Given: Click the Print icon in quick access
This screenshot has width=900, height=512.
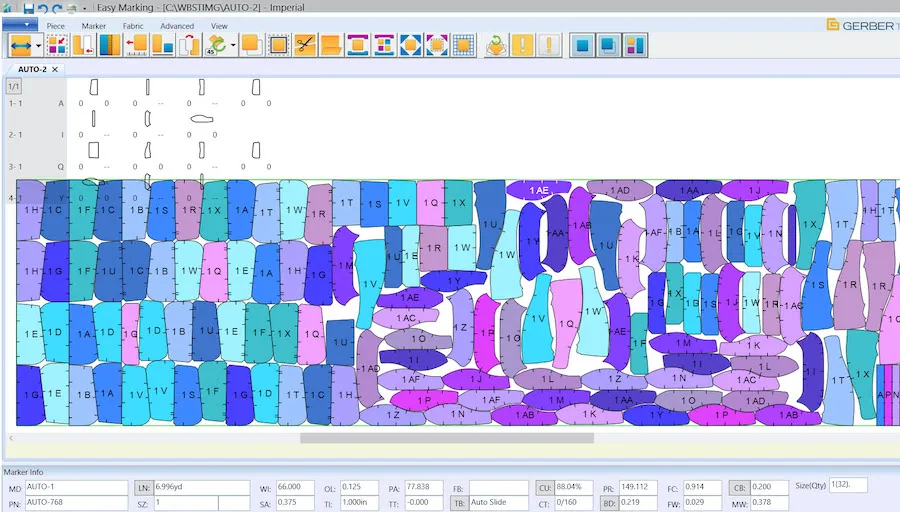Looking at the screenshot, I should [72, 8].
